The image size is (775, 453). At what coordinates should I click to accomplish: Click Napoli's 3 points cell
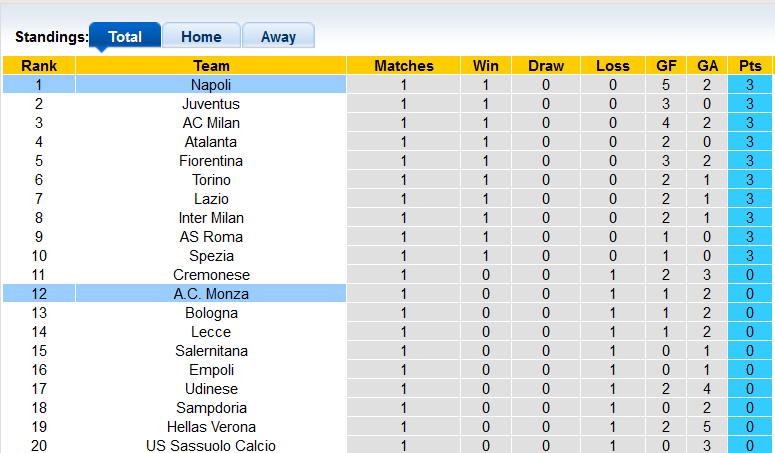[x=749, y=85]
